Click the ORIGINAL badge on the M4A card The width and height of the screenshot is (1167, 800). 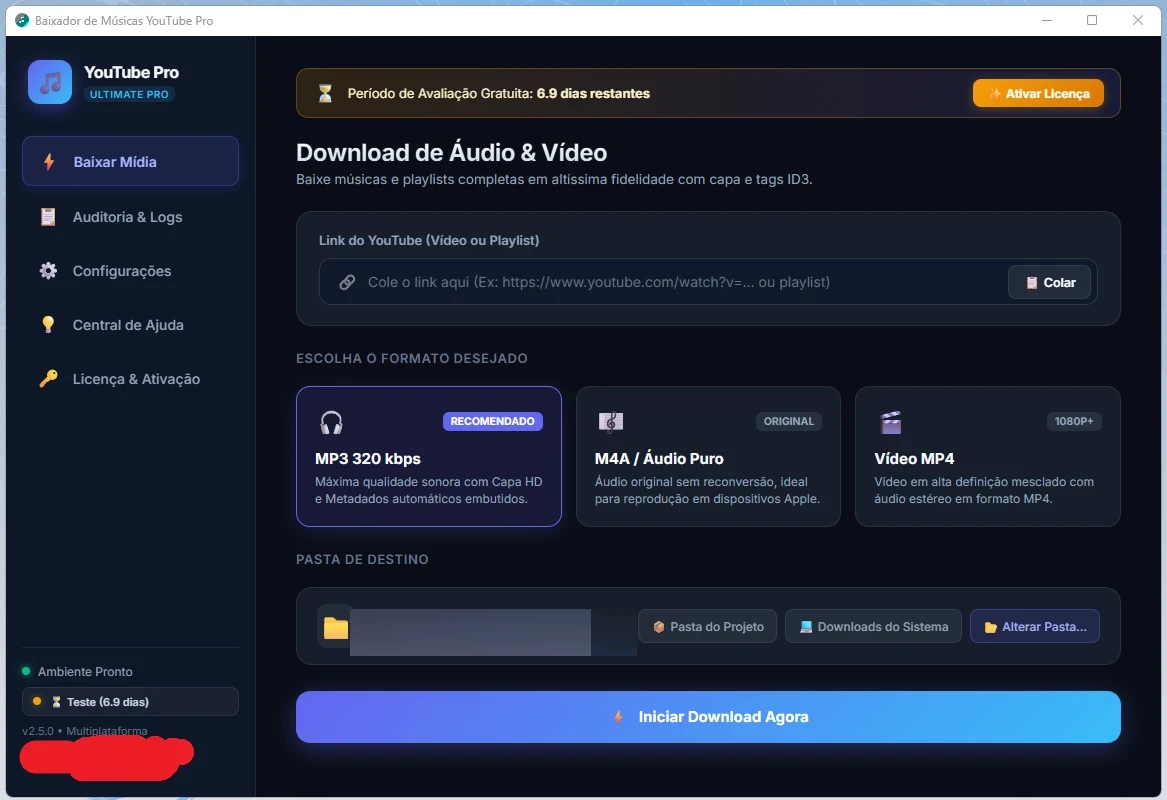point(789,421)
